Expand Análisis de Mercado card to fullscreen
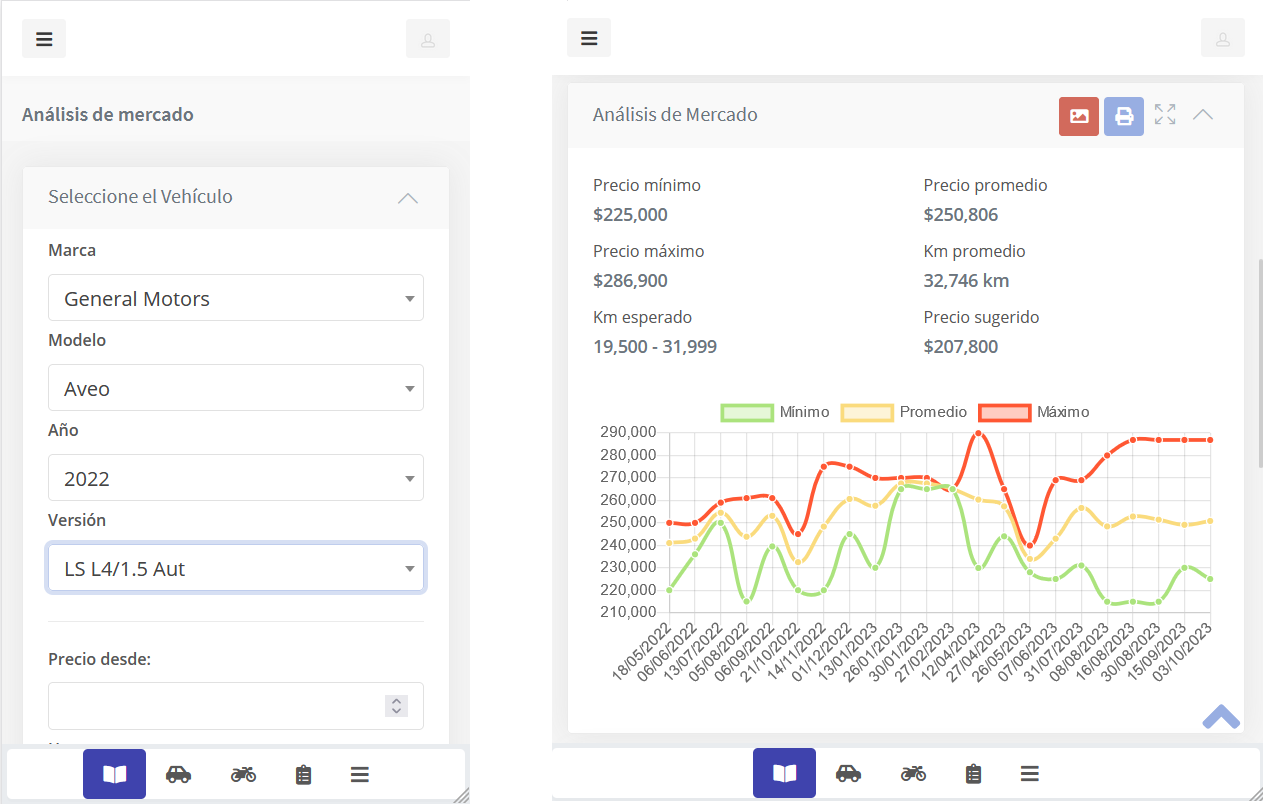Screen dimensions: 1267x804 pos(1165,115)
